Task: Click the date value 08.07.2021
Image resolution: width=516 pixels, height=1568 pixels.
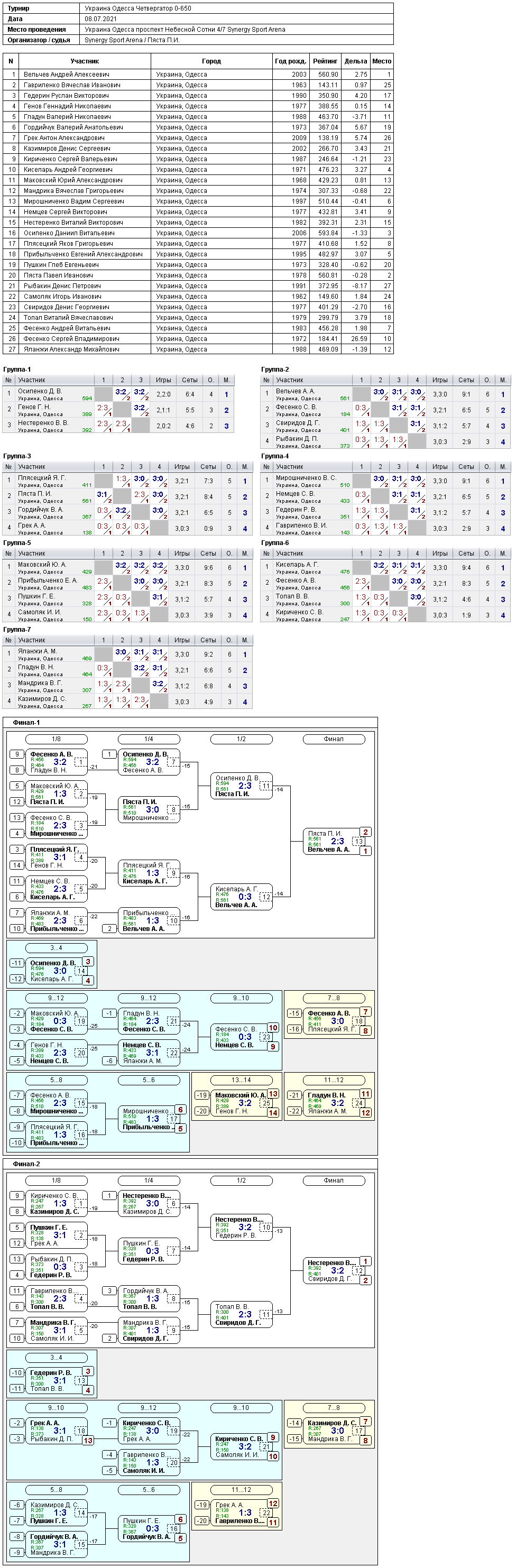Action: (100, 19)
